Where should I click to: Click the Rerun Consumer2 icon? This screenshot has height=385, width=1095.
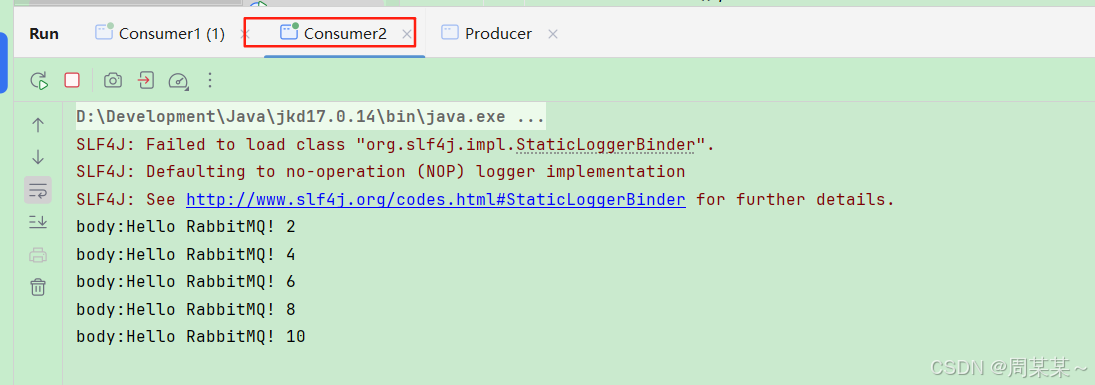click(x=39, y=81)
